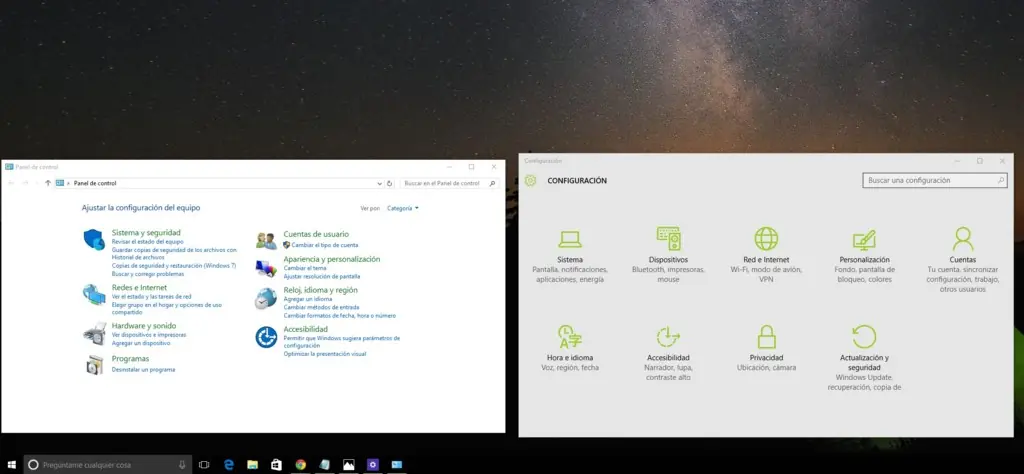
Task: Click the Accesibilidad icon in Control Panel
Action: [266, 337]
